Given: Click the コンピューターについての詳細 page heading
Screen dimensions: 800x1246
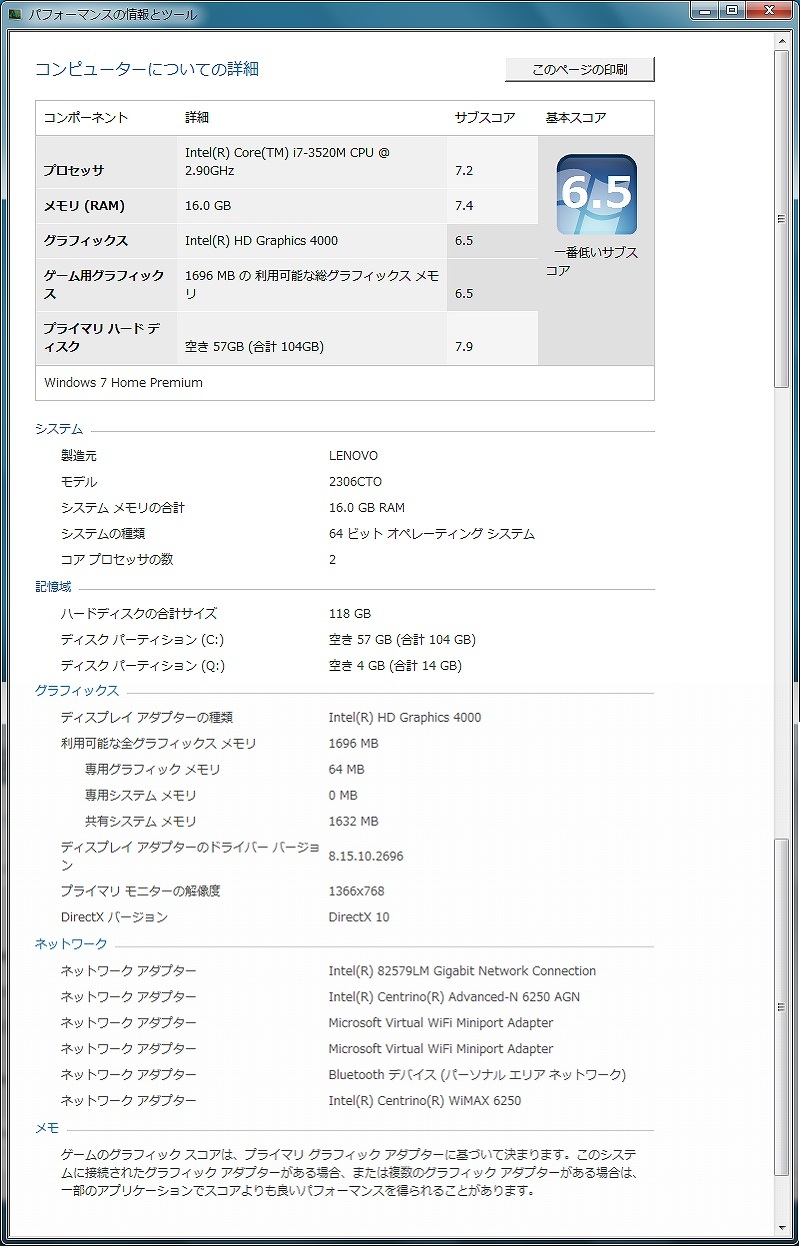Looking at the screenshot, I should (147, 69).
